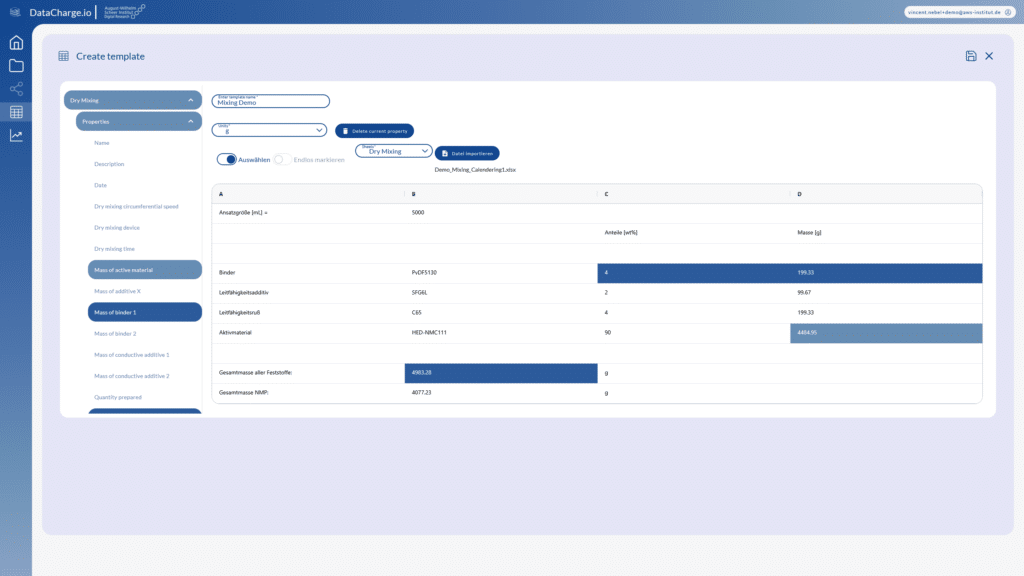Select Dry mixing device property
Image resolution: width=1024 pixels, height=576 pixels.
pyautogui.click(x=117, y=227)
